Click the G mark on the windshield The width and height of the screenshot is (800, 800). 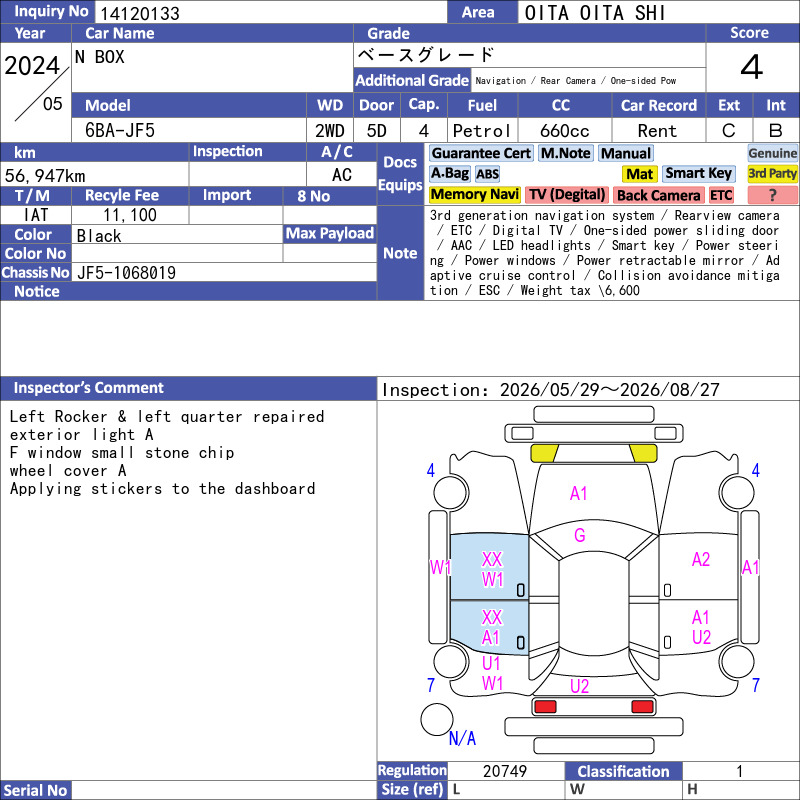(x=580, y=535)
